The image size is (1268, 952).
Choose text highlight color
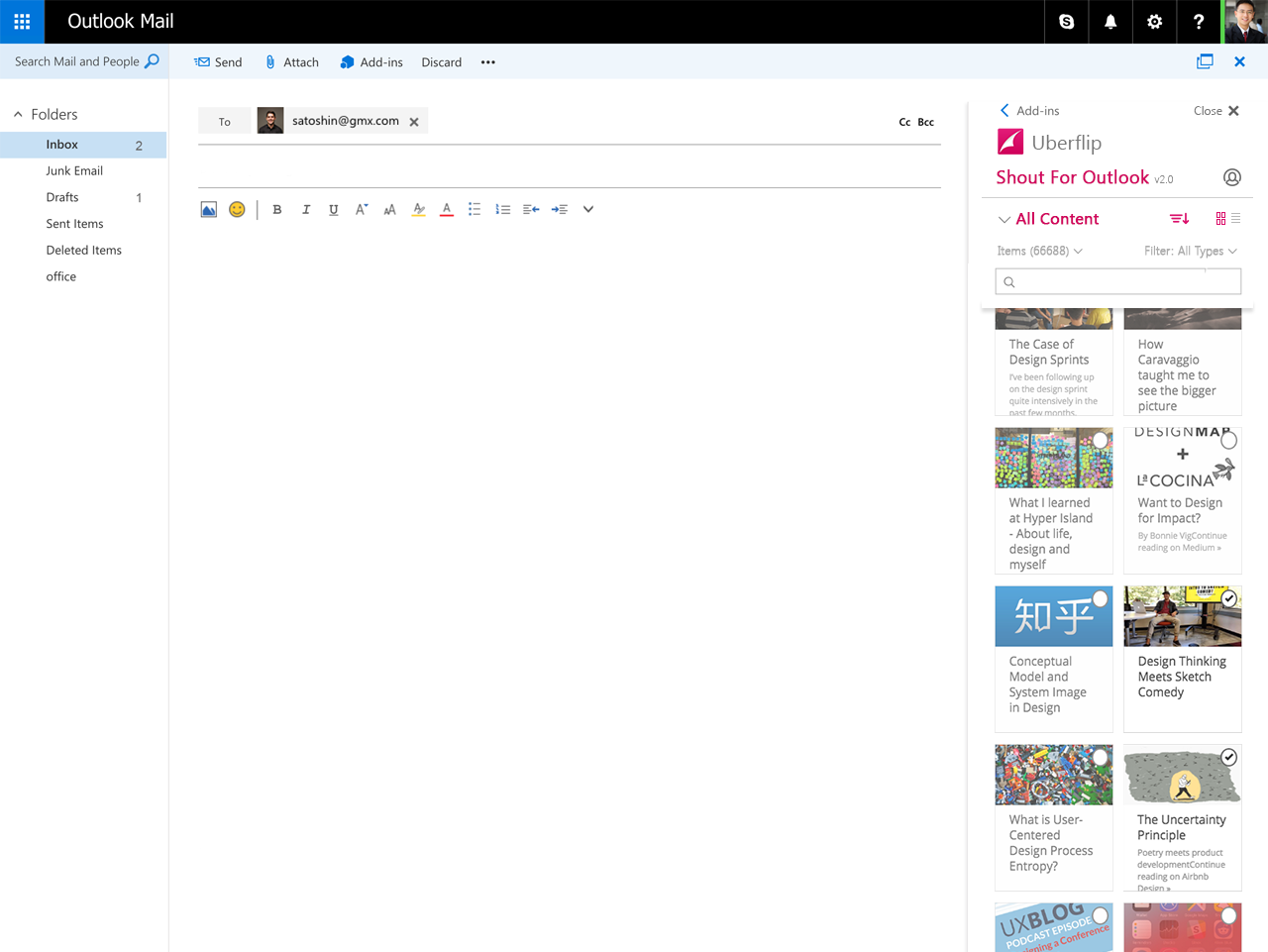coord(419,209)
